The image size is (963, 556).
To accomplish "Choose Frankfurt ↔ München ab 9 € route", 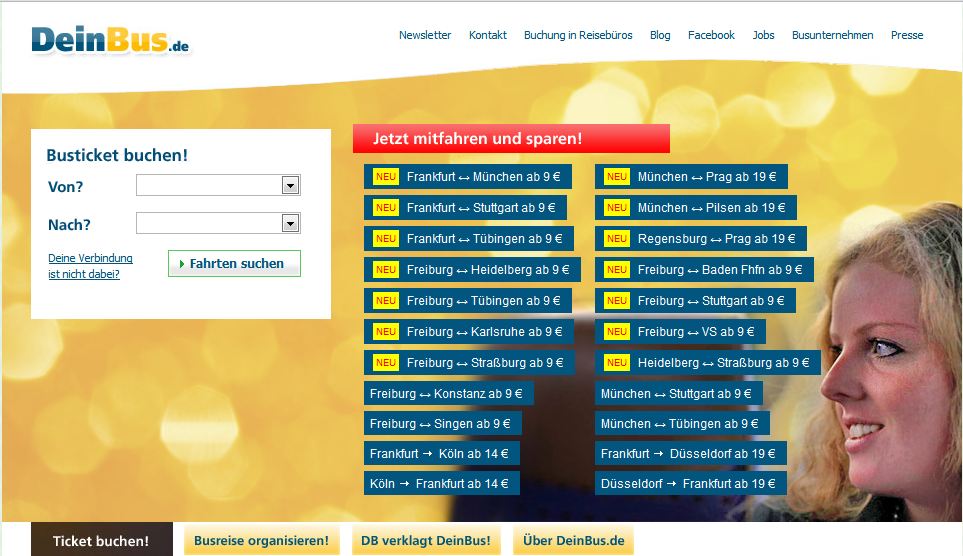I will (x=468, y=176).
